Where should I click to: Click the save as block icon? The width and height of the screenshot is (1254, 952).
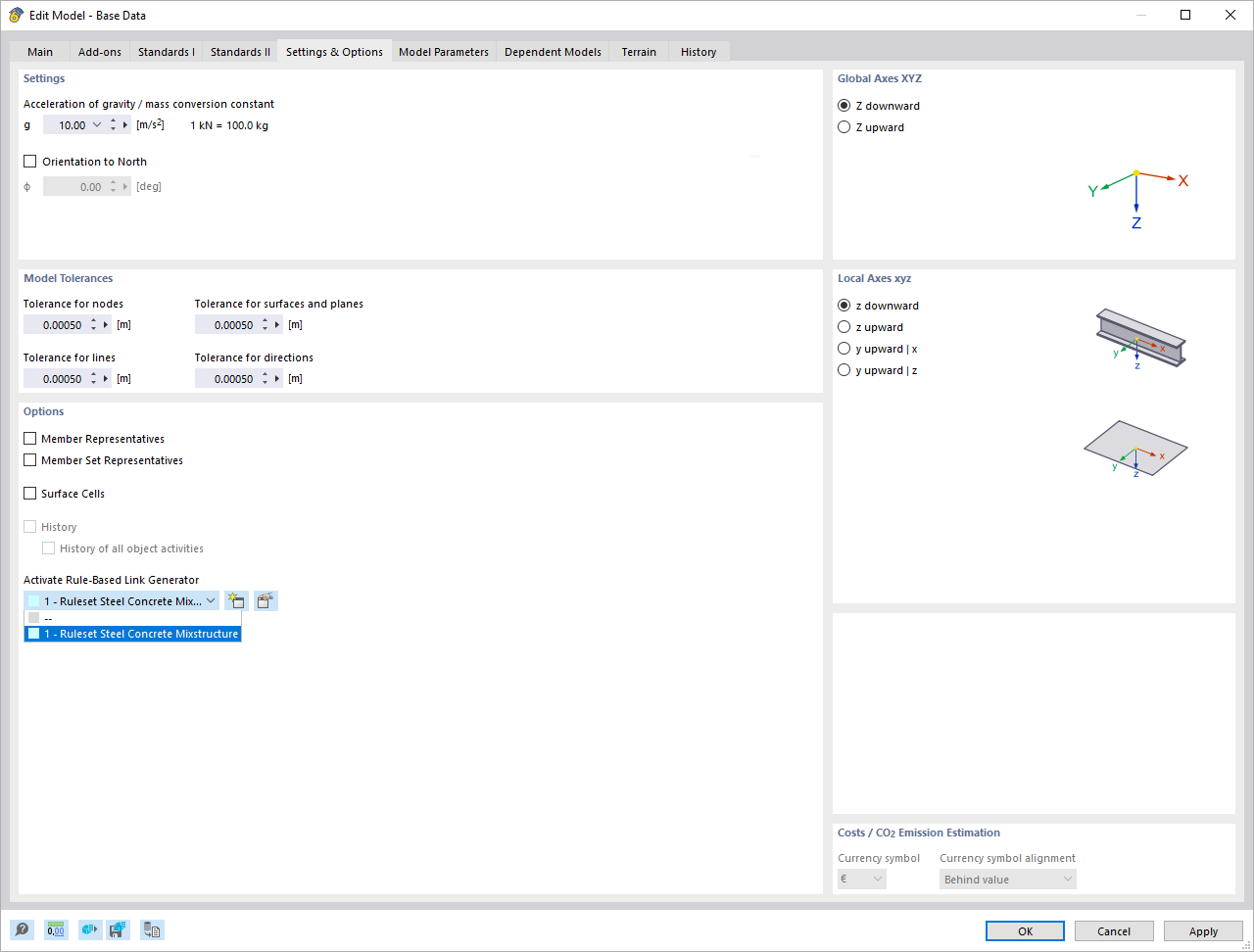pos(119,929)
